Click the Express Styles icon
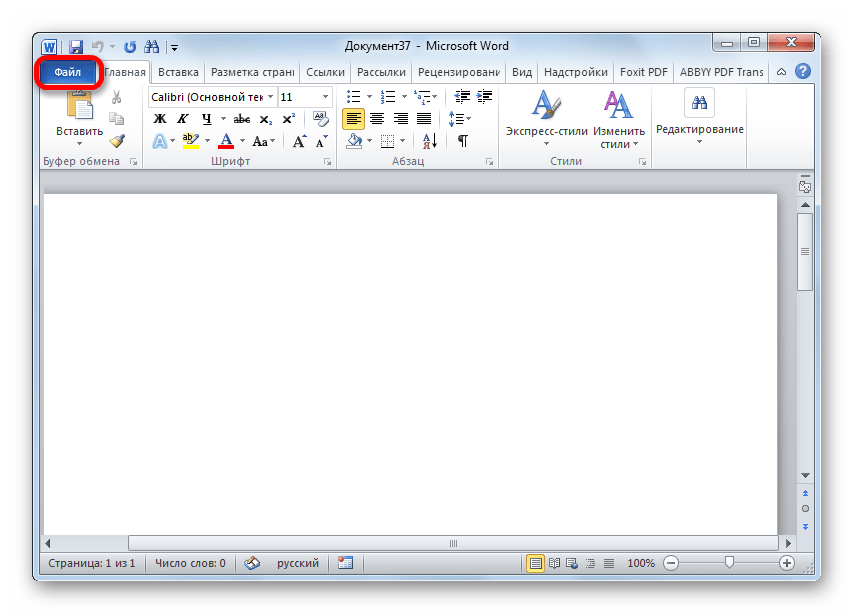This screenshot has width=854, height=614. [545, 117]
